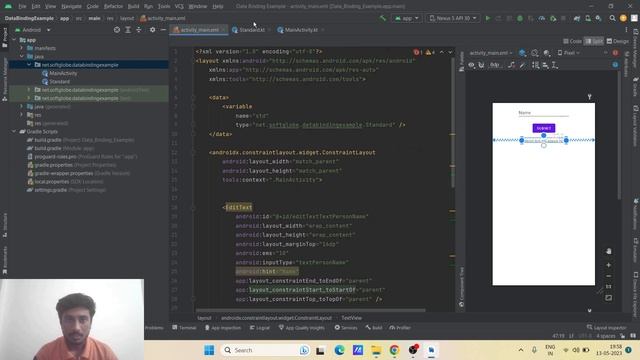
Task: Select the Submit button in design preview
Action: pyautogui.click(x=544, y=128)
